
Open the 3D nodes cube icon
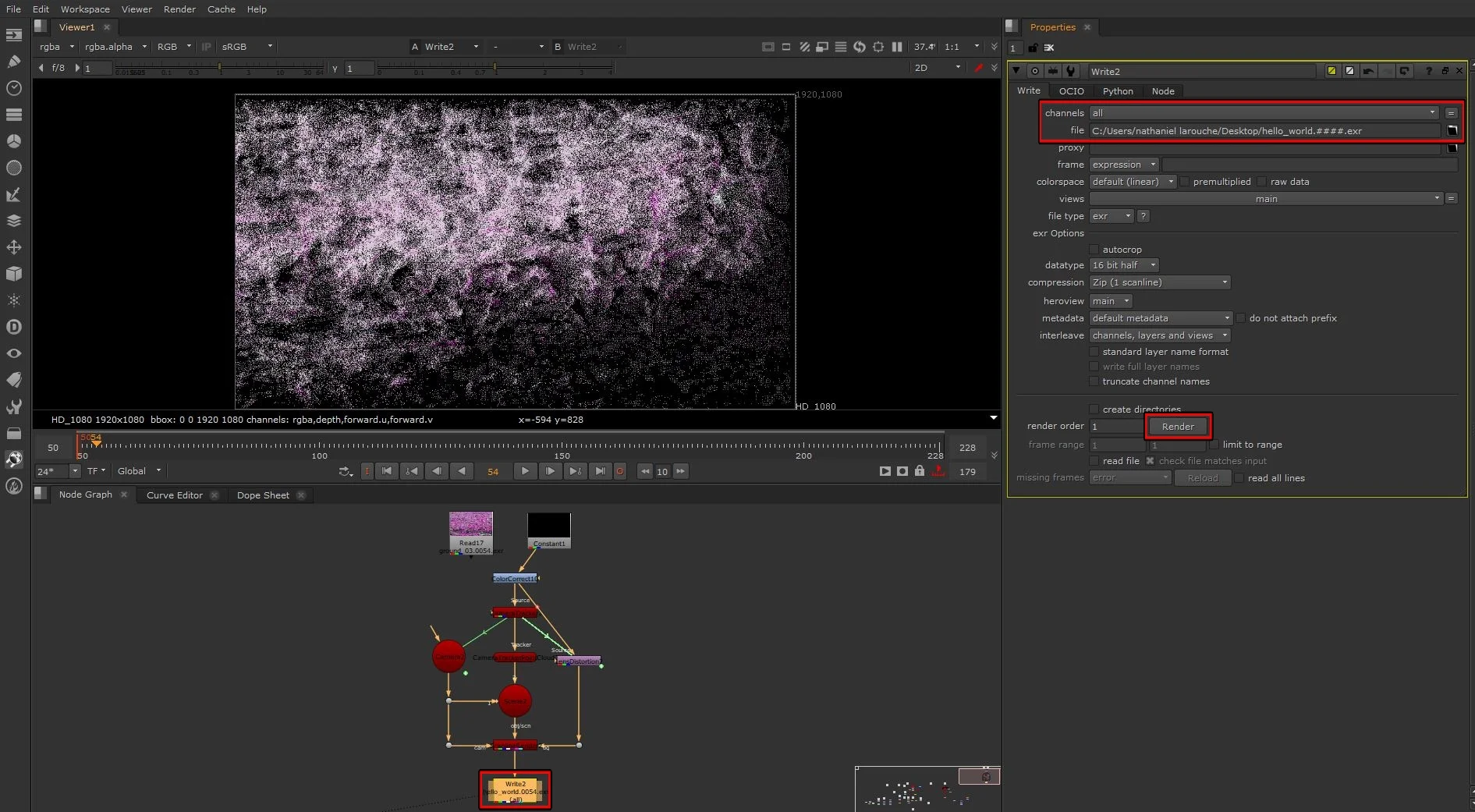click(x=13, y=274)
